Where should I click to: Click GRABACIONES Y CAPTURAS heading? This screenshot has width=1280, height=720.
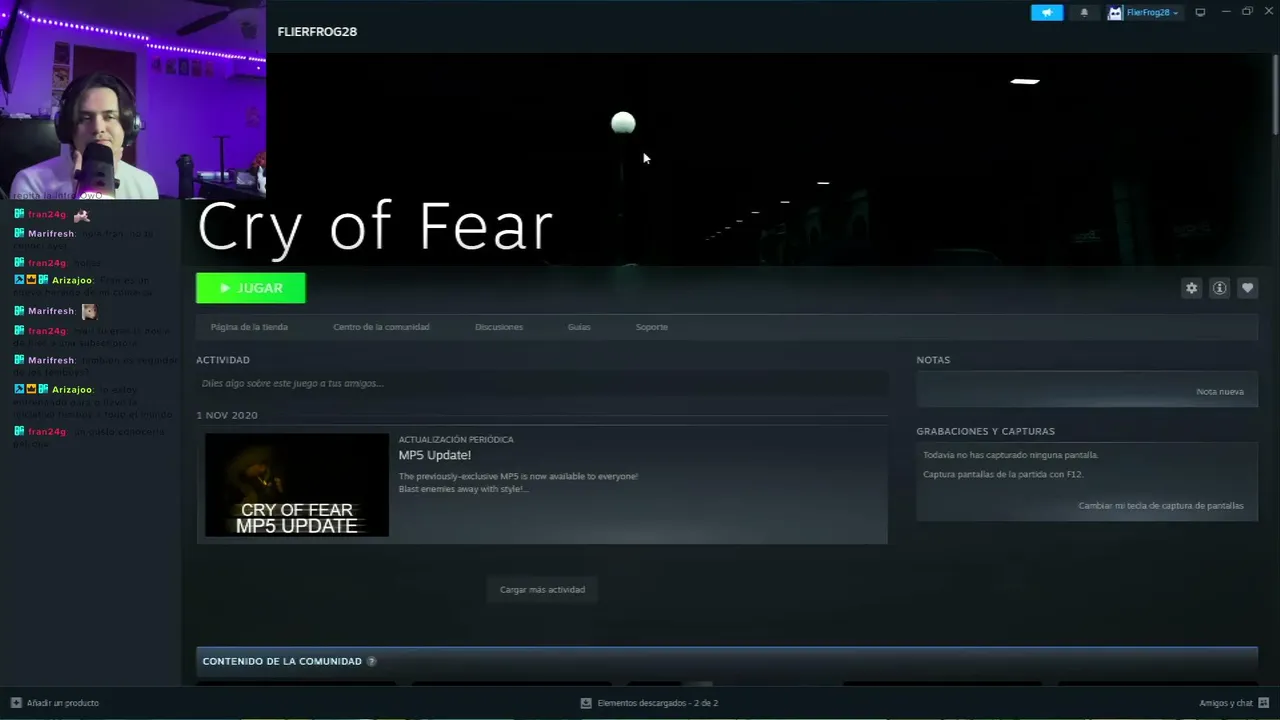coord(985,431)
